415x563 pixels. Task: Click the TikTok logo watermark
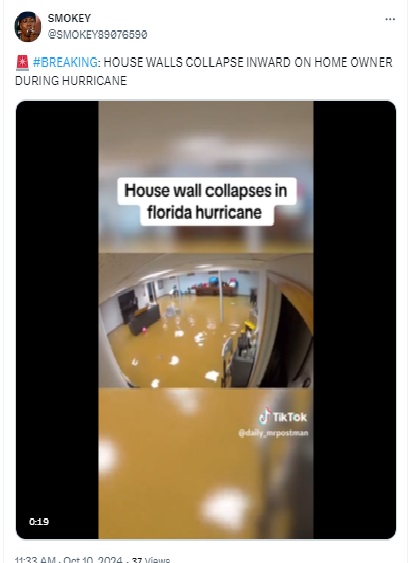283,417
